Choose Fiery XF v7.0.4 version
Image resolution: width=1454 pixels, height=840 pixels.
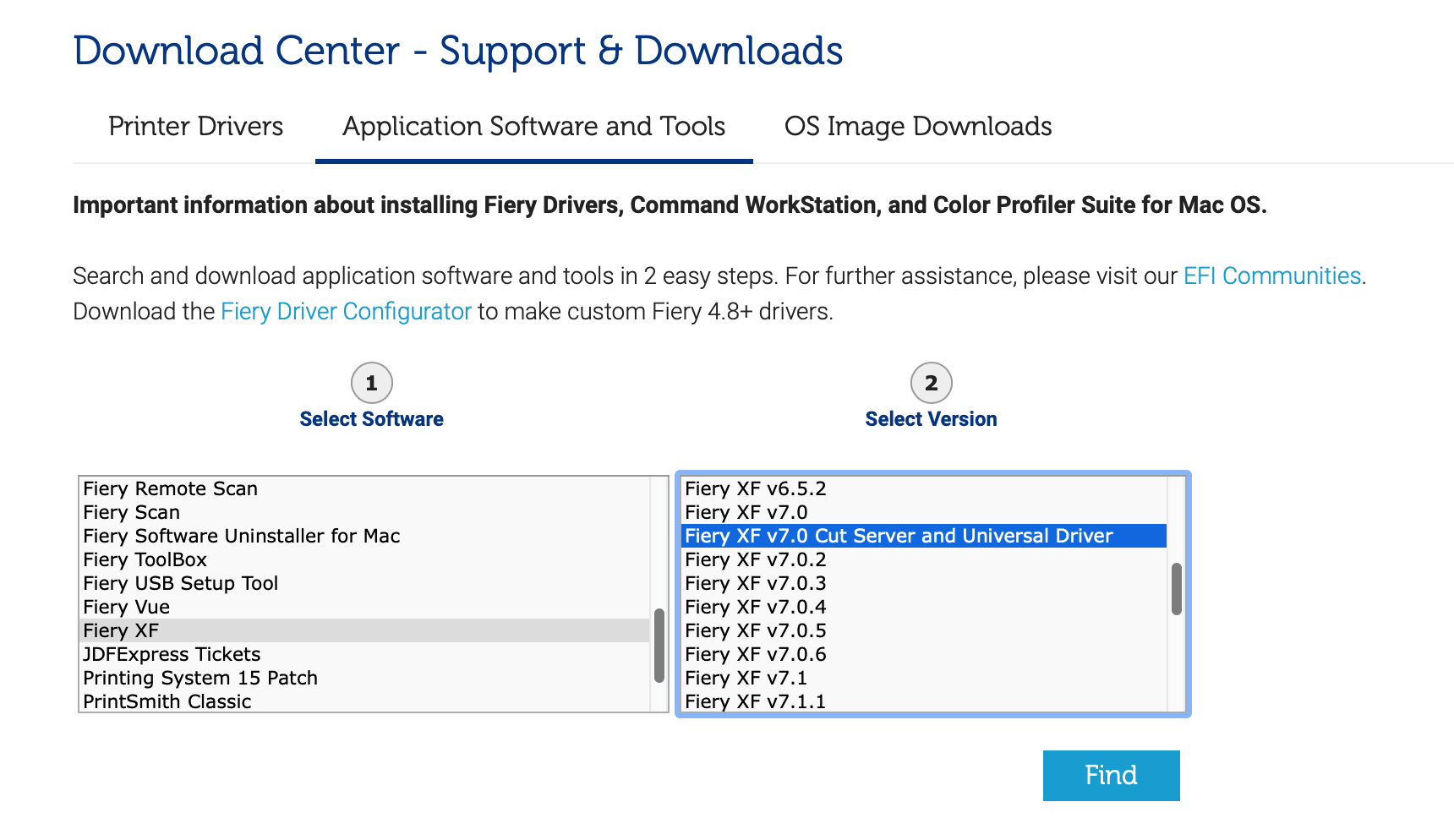tap(755, 608)
